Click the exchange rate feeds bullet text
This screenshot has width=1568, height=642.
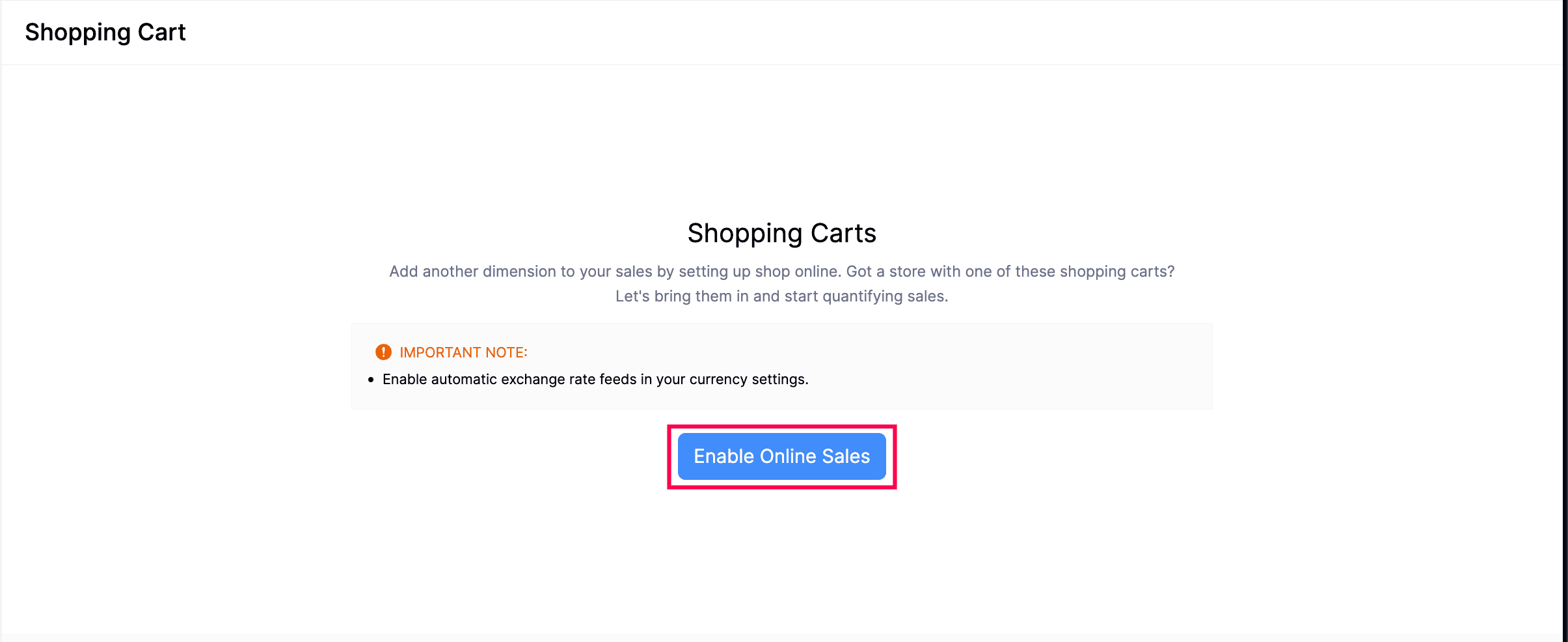tap(595, 379)
